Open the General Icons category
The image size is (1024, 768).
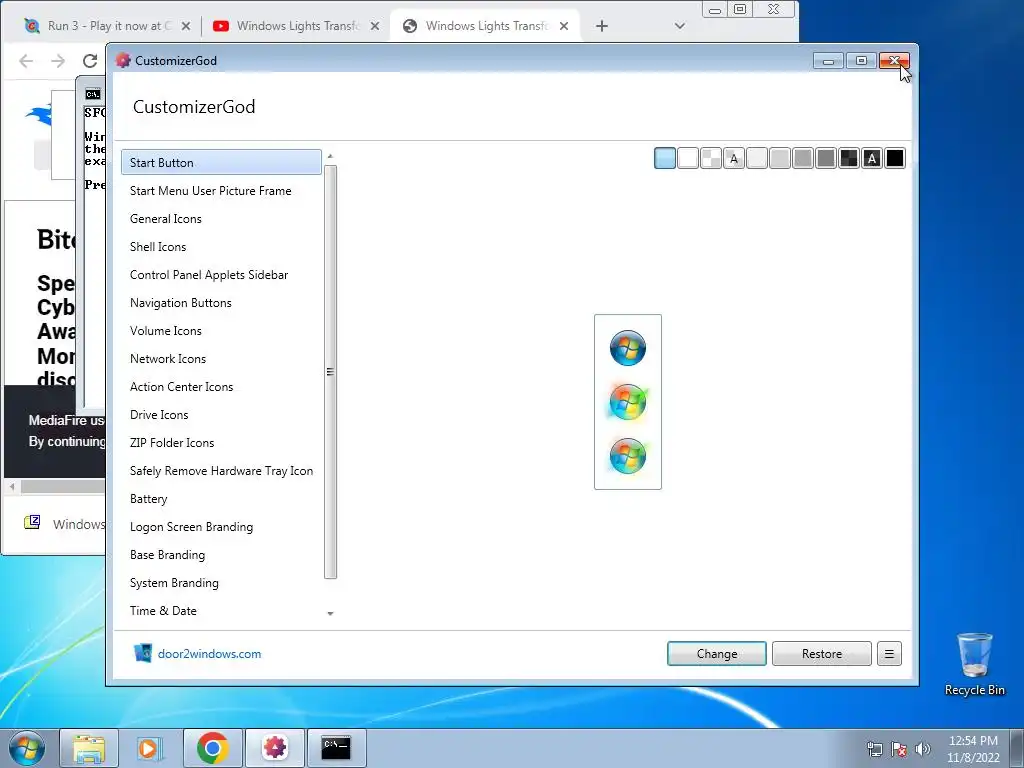(221, 219)
